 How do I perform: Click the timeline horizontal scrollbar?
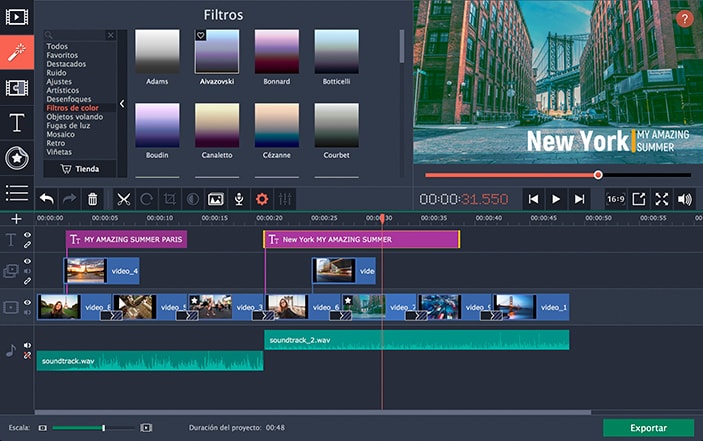click(313, 412)
